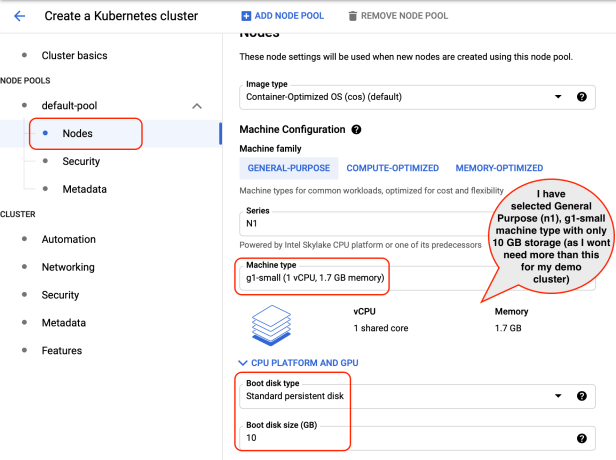Viewport: 616px width, 460px height.
Task: Click the Boot disk size field
Action: click(x=400, y=438)
